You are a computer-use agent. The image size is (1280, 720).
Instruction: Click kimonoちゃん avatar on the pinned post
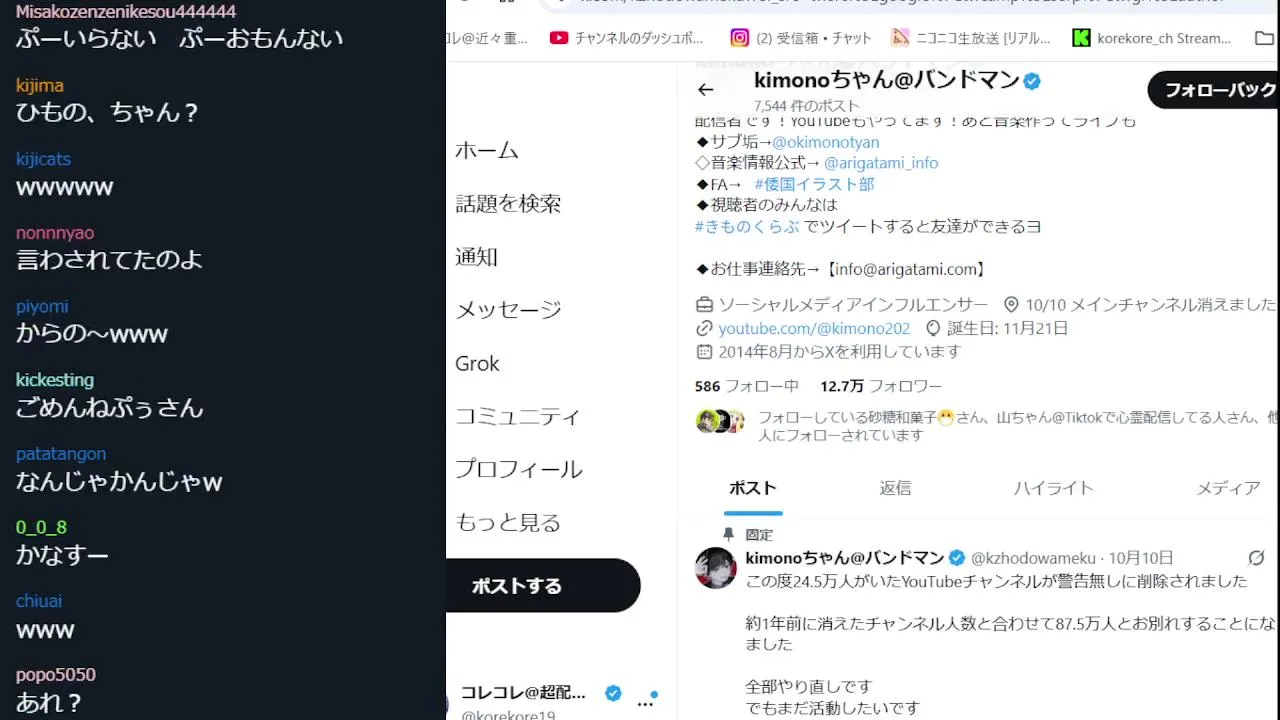pos(716,568)
